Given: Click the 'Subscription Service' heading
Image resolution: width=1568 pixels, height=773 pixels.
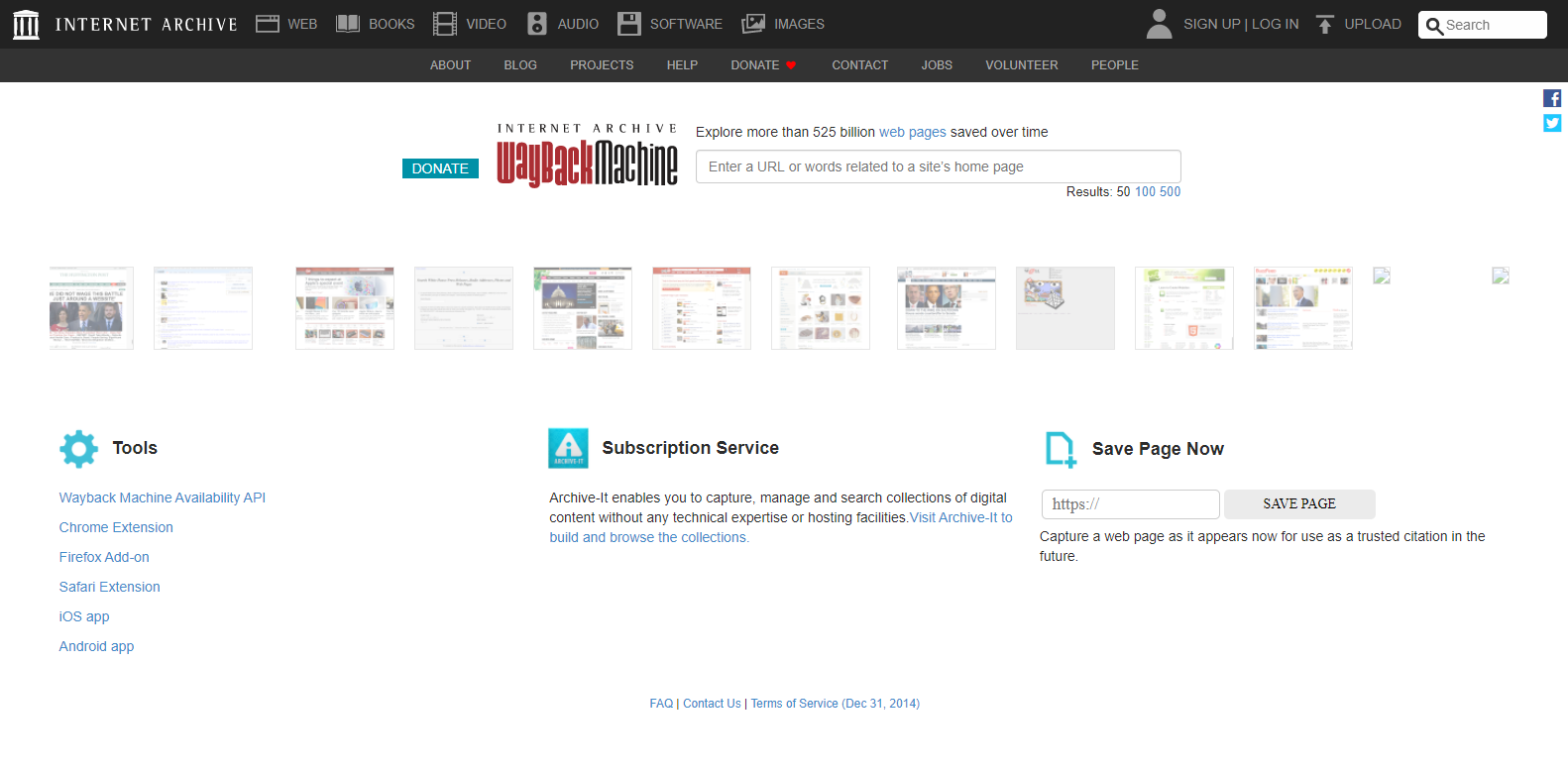Looking at the screenshot, I should click(691, 448).
